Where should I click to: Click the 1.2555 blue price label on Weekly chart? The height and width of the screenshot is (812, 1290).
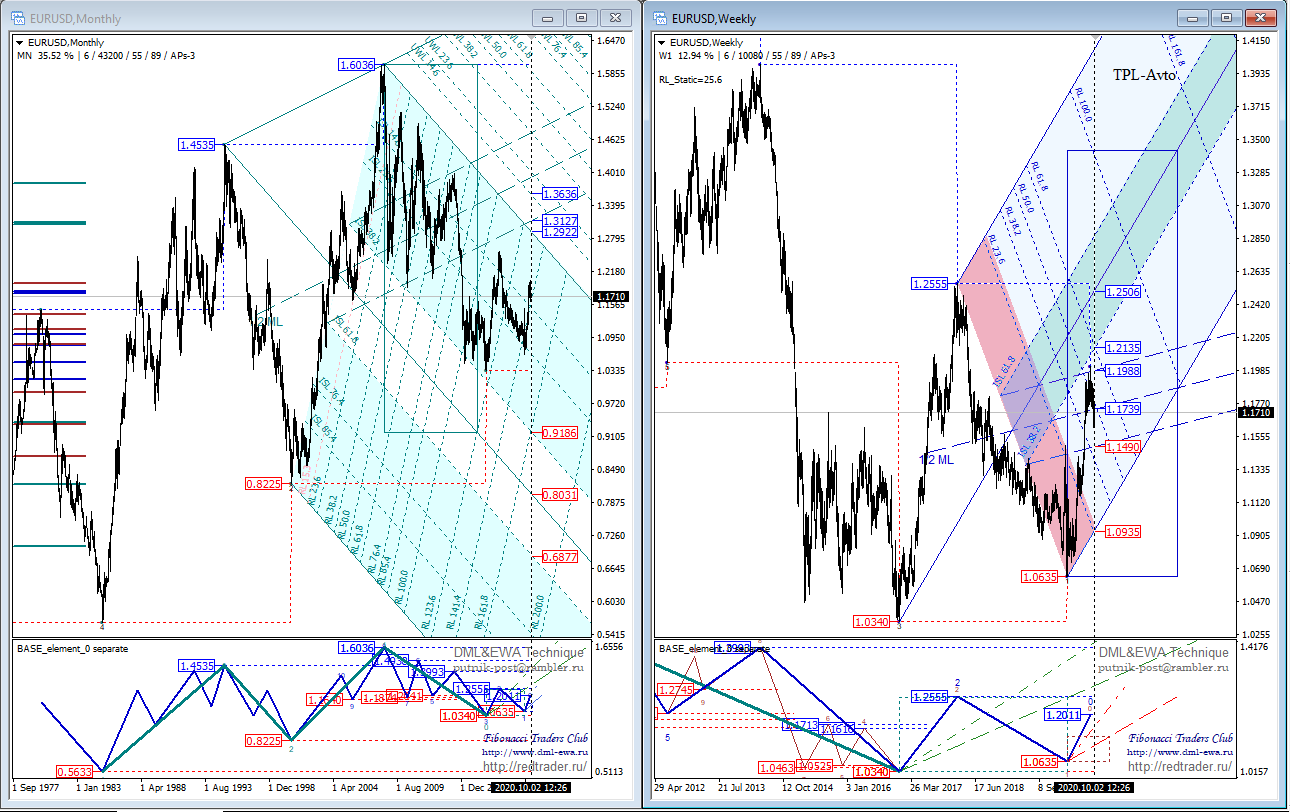pyautogui.click(x=930, y=284)
